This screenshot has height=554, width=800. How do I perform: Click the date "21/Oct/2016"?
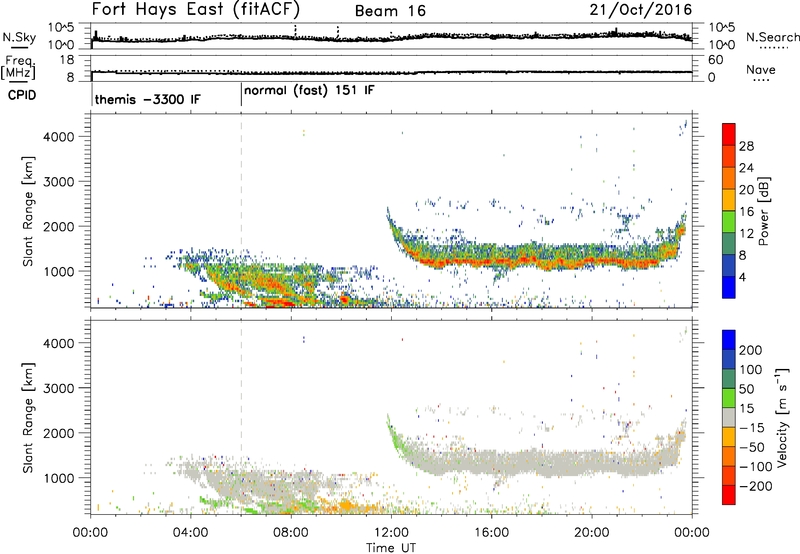pyautogui.click(x=641, y=10)
